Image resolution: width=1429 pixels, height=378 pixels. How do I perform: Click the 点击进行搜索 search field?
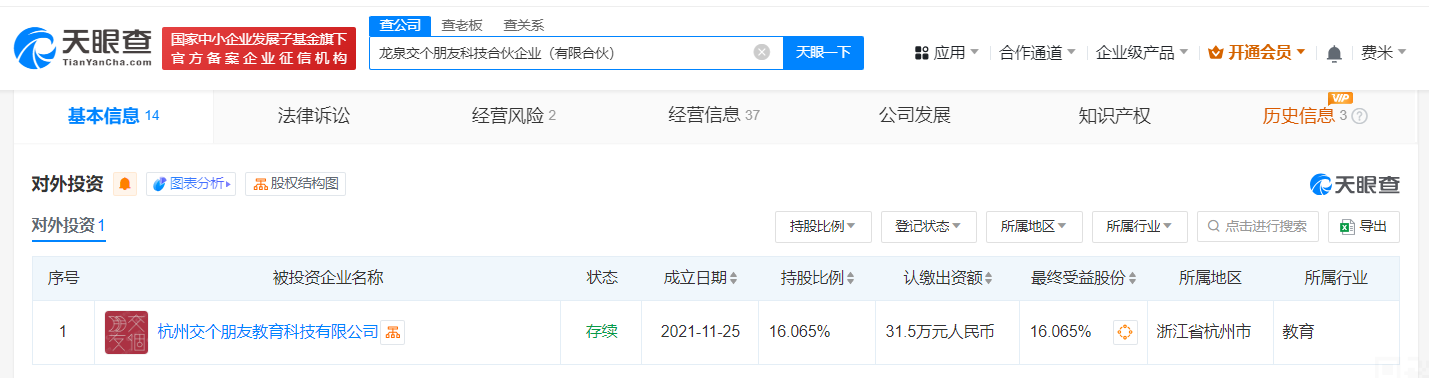click(x=1258, y=227)
